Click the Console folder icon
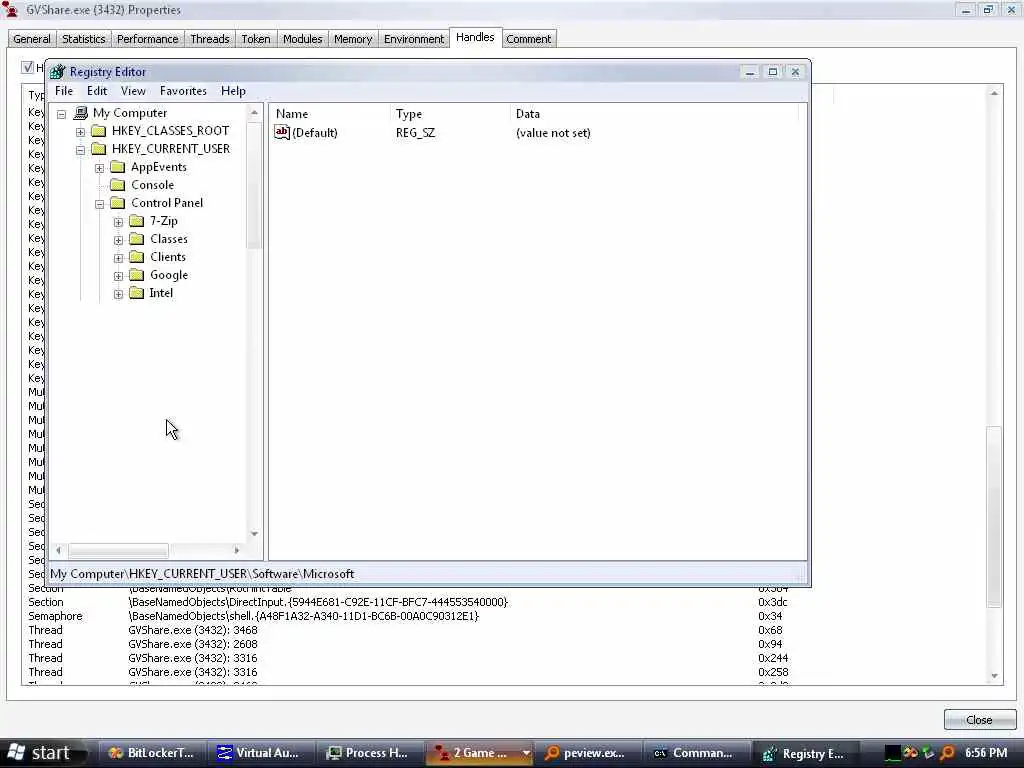Viewport: 1024px width, 768px height. pos(118,185)
